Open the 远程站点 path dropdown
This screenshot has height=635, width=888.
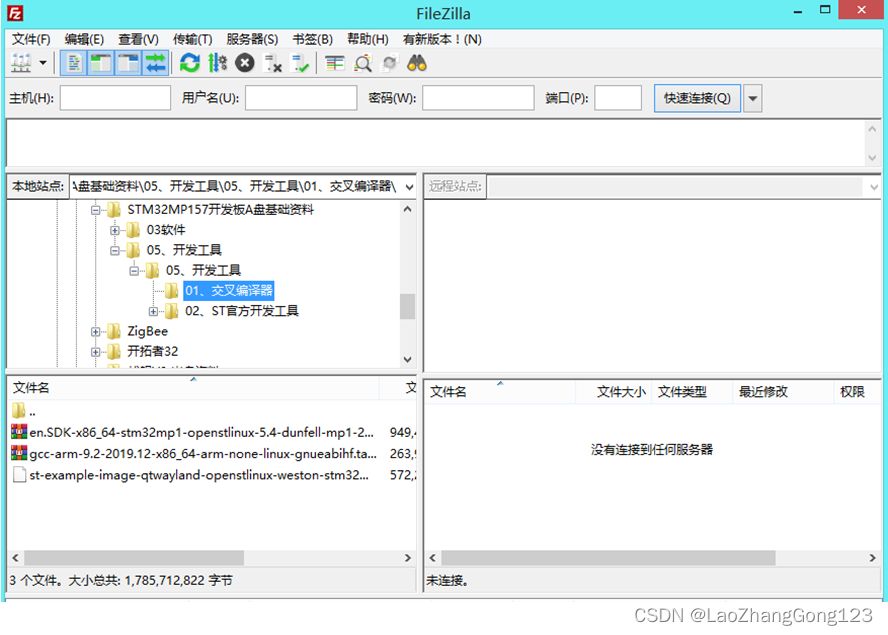873,187
